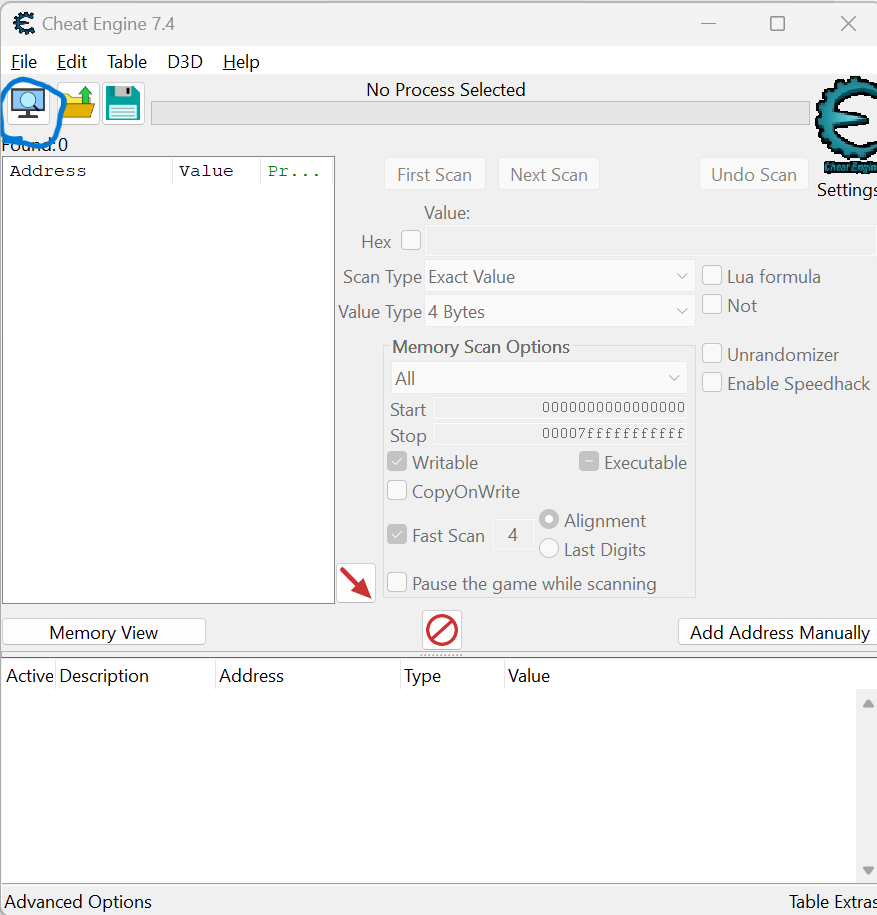877x915 pixels.
Task: Click the Start address field
Action: coord(560,407)
